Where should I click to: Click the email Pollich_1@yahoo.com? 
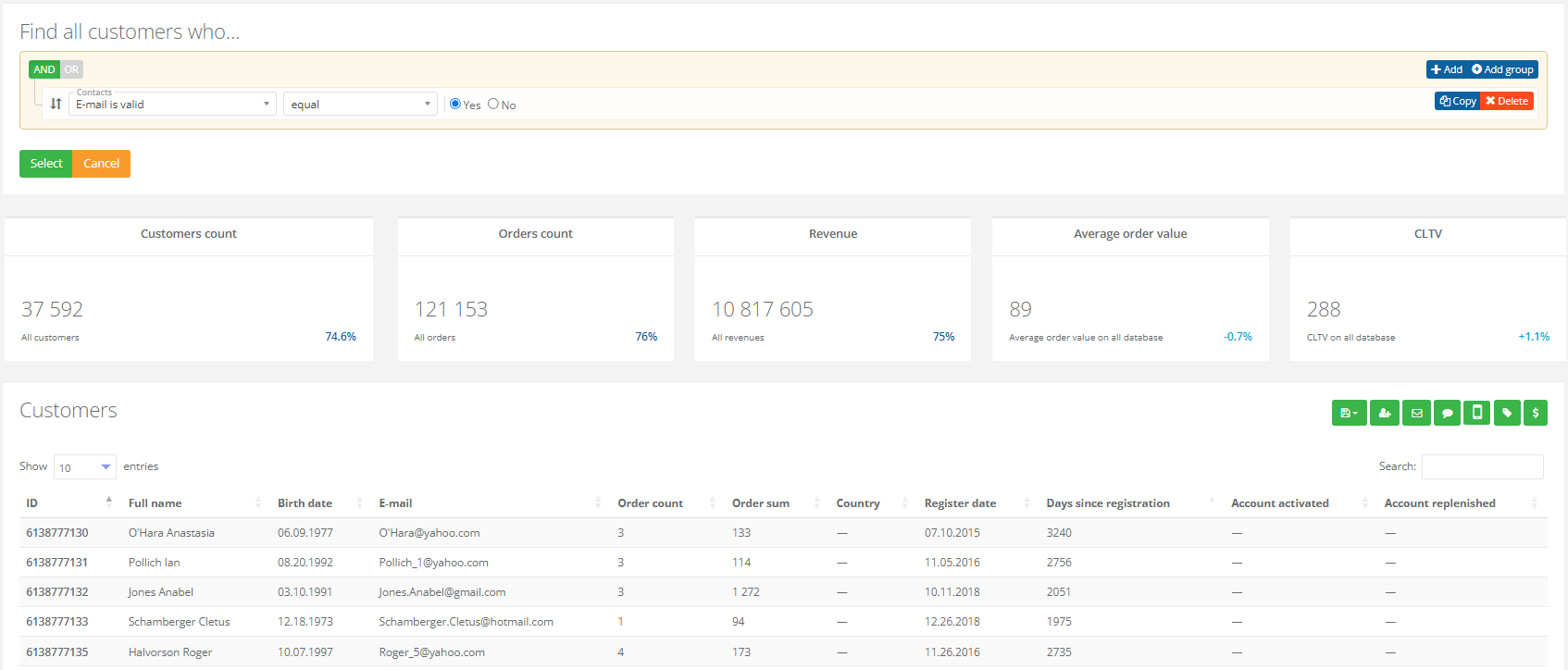click(x=433, y=563)
